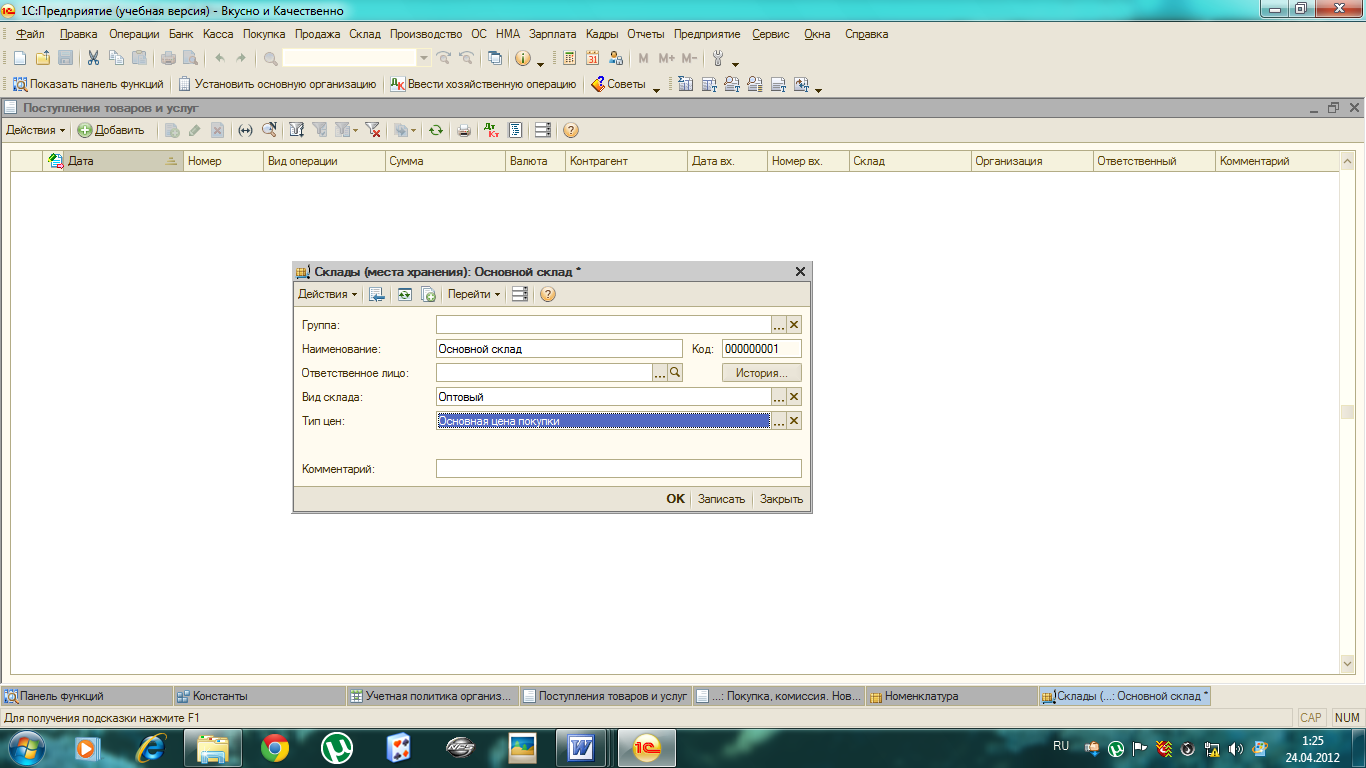Image resolution: width=1366 pixels, height=768 pixels.
Task: Open the Склад menu
Action: click(365, 34)
